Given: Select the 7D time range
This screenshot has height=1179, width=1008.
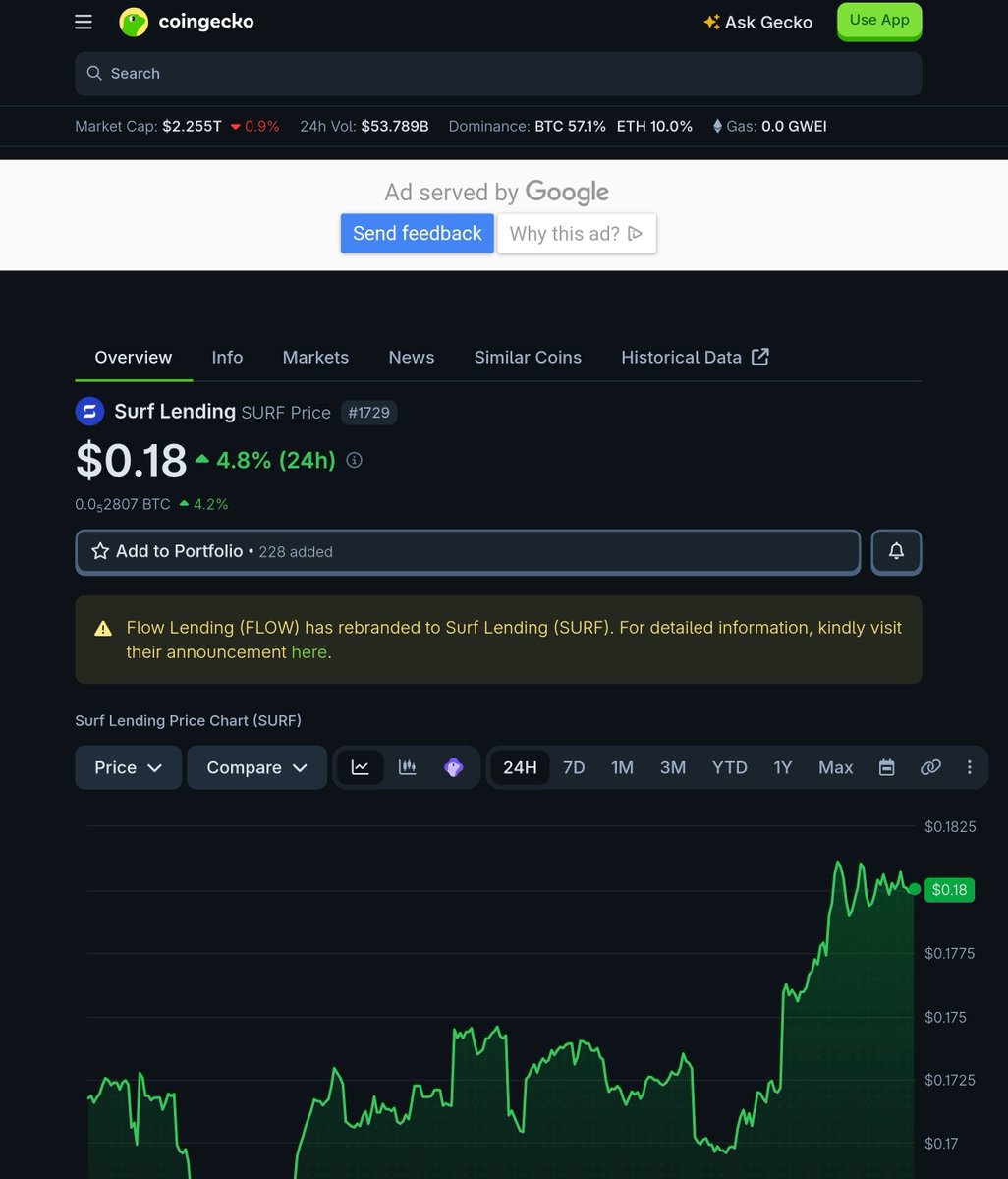Looking at the screenshot, I should [574, 767].
